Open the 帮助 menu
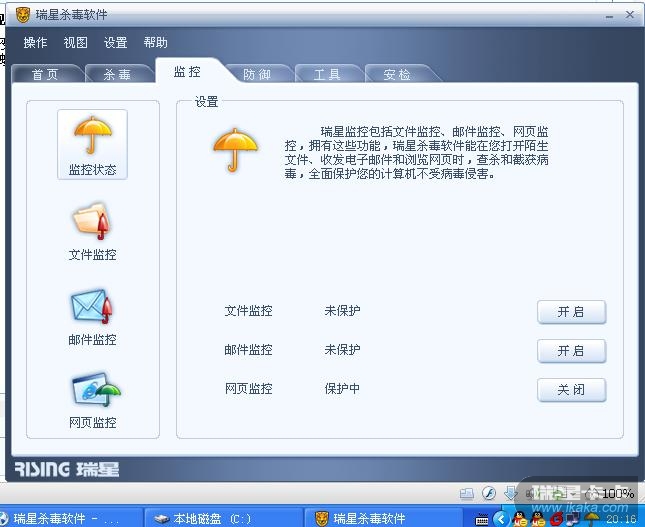 (155, 42)
